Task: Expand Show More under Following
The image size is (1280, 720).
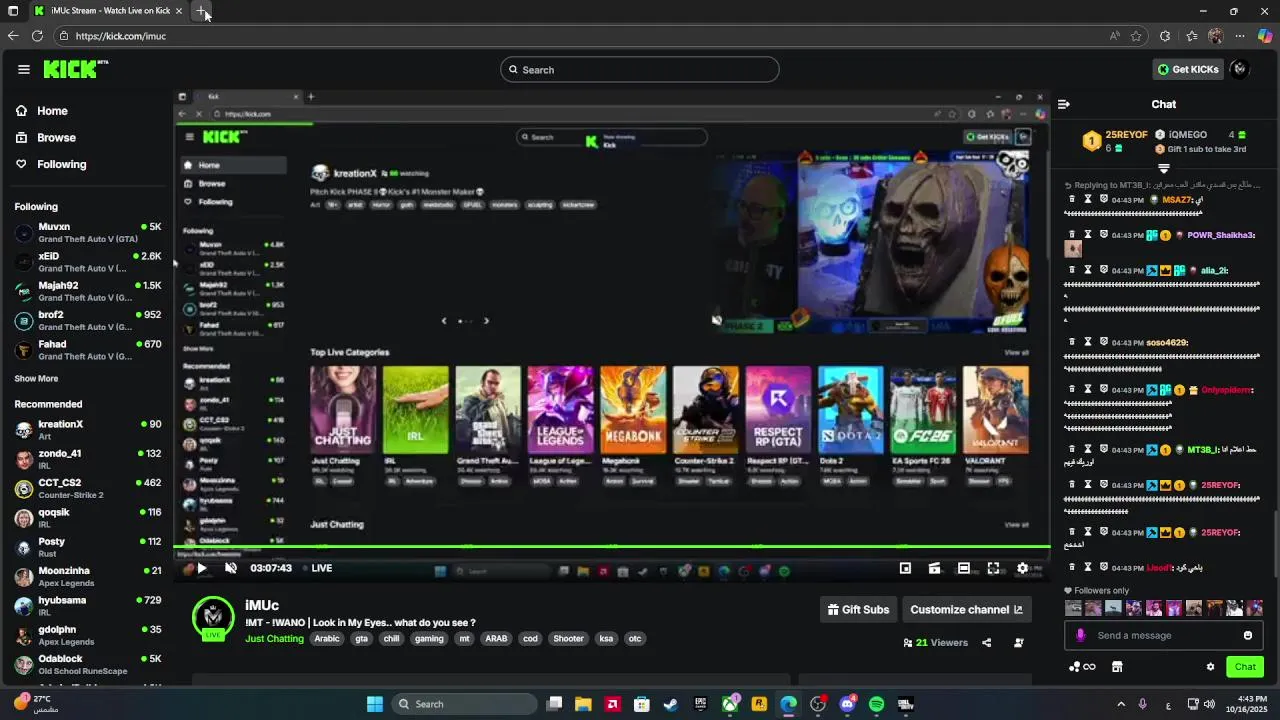Action: (36, 379)
